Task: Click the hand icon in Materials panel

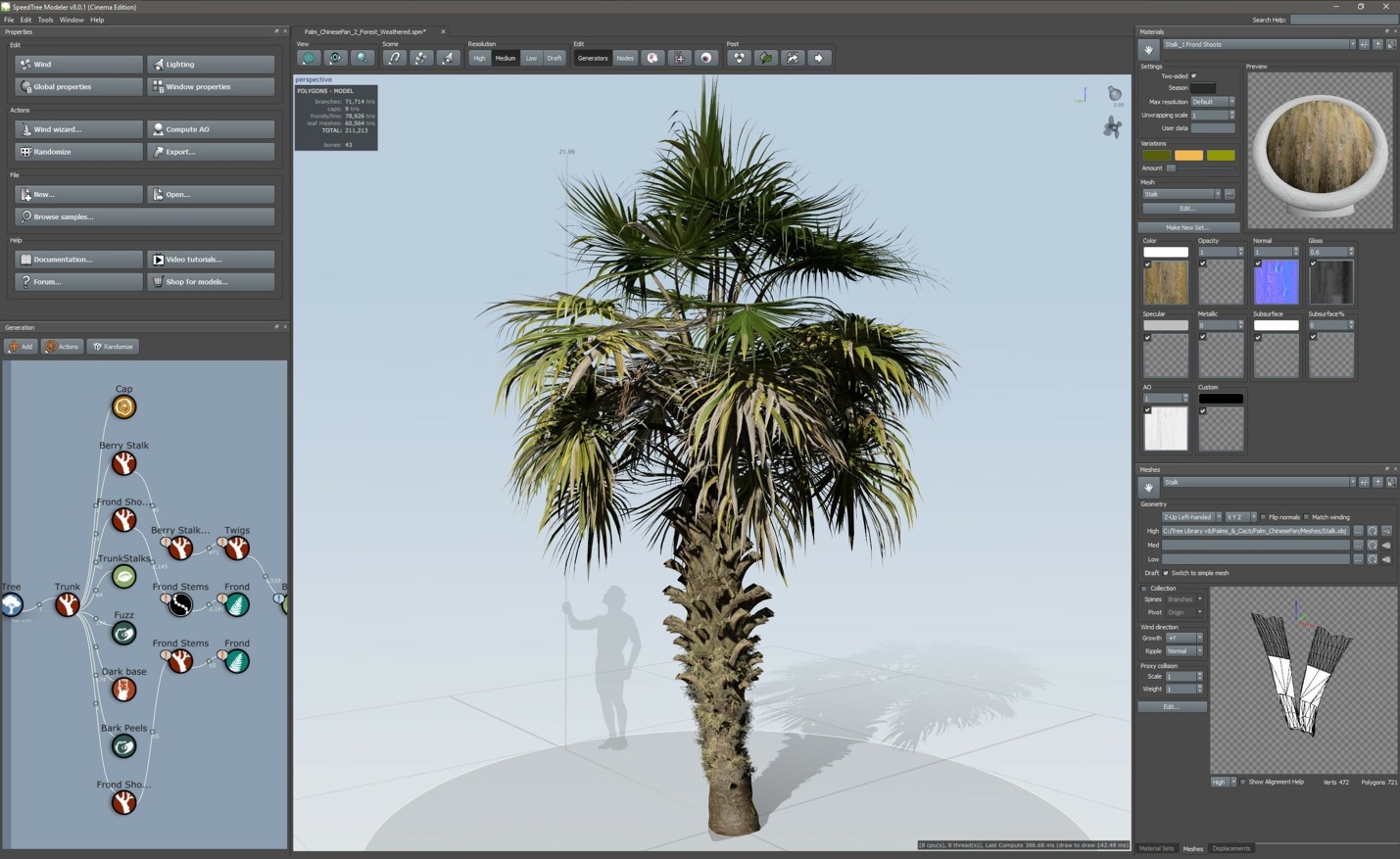Action: click(x=1148, y=48)
